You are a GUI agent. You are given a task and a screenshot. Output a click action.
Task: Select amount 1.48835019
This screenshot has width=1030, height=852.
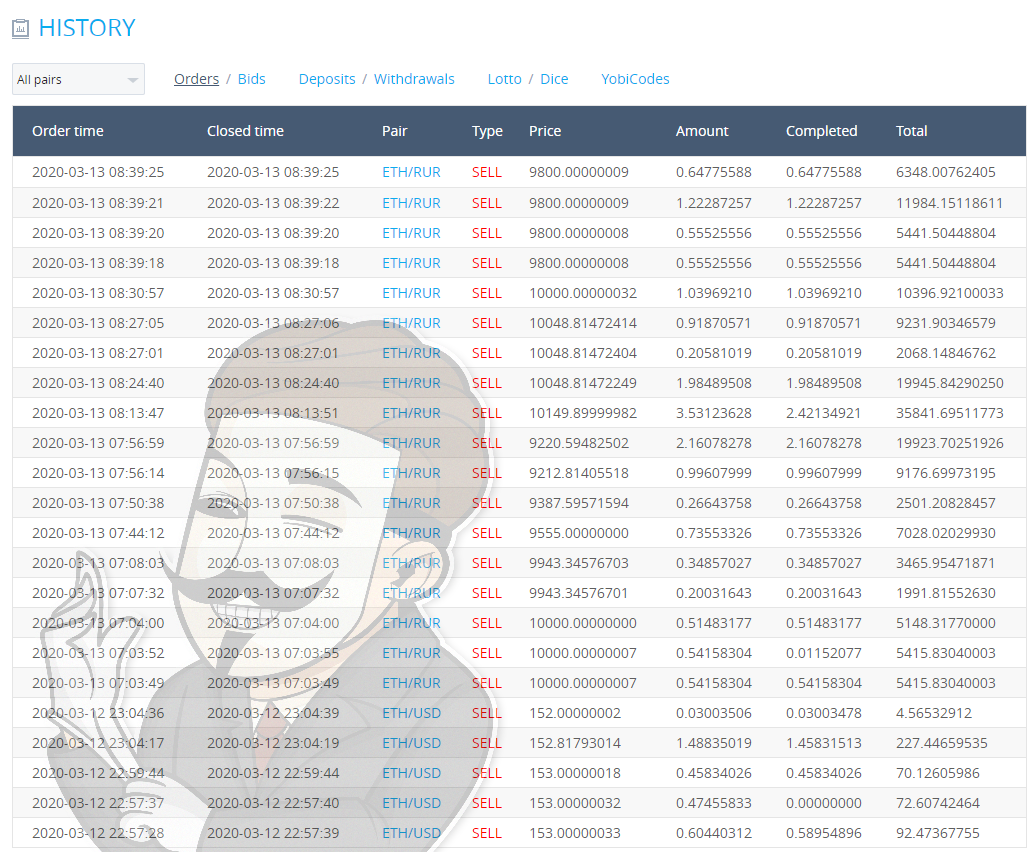[x=714, y=743]
